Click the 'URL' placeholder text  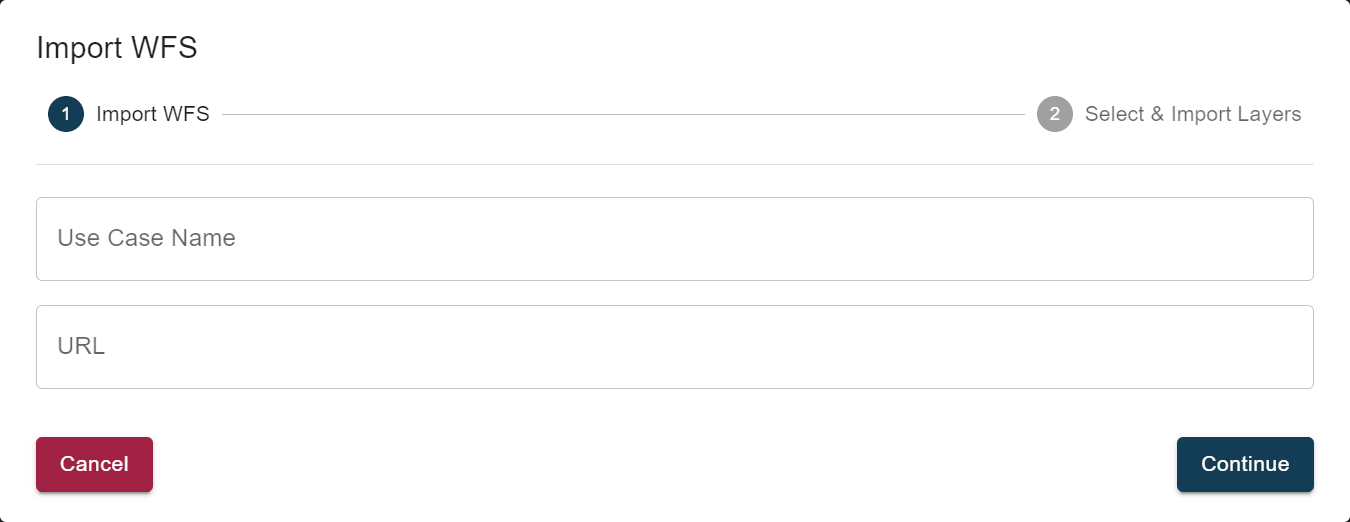[81, 347]
